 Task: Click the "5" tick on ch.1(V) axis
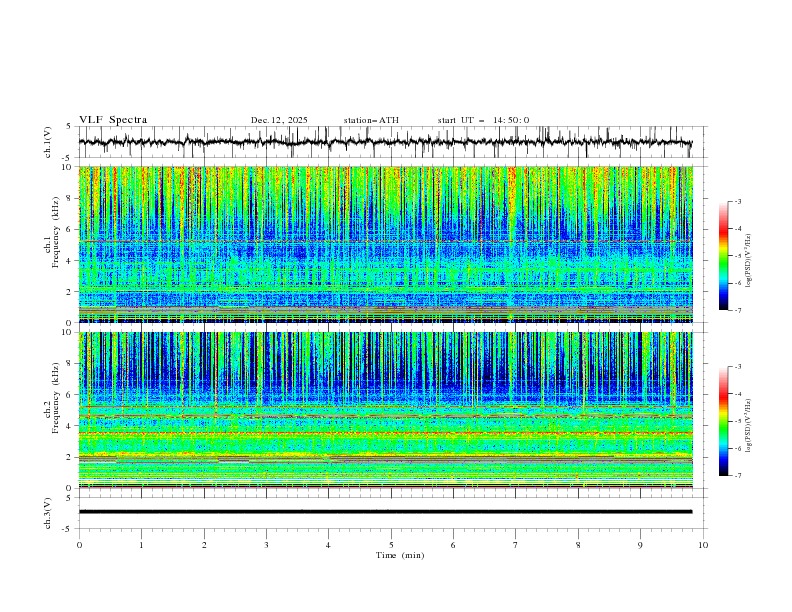[69, 127]
